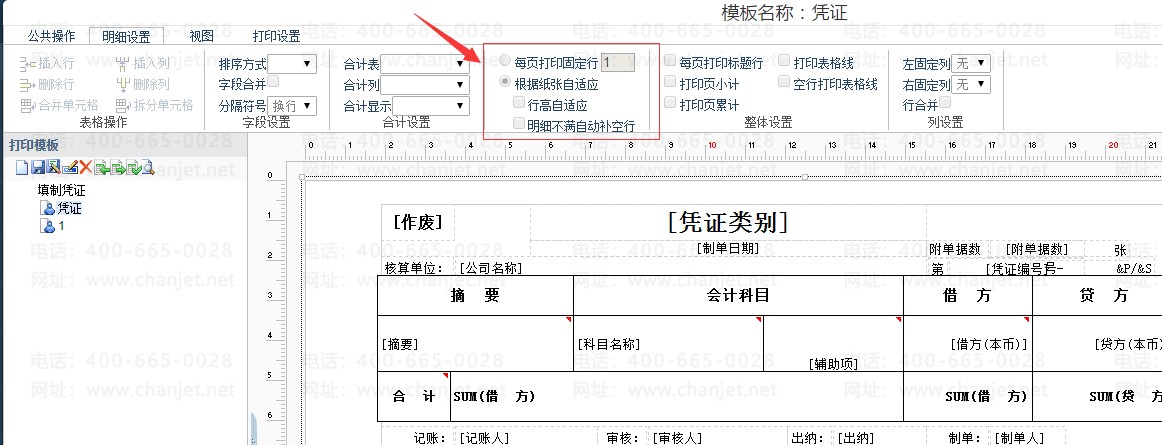Select template named 1 in the tree
1162x445 pixels.
tap(53, 225)
